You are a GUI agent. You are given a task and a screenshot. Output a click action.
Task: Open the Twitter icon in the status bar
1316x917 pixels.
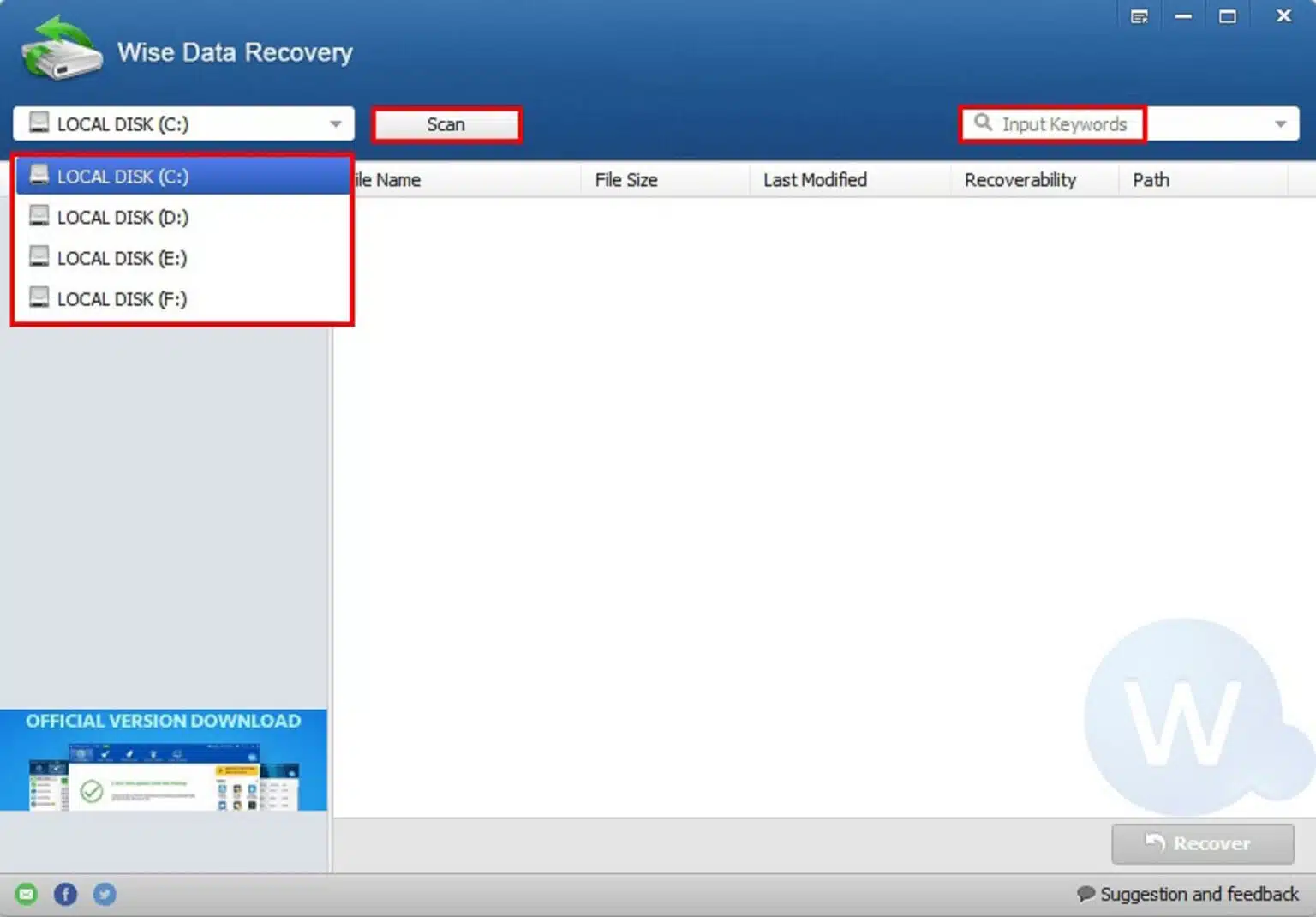pyautogui.click(x=105, y=894)
